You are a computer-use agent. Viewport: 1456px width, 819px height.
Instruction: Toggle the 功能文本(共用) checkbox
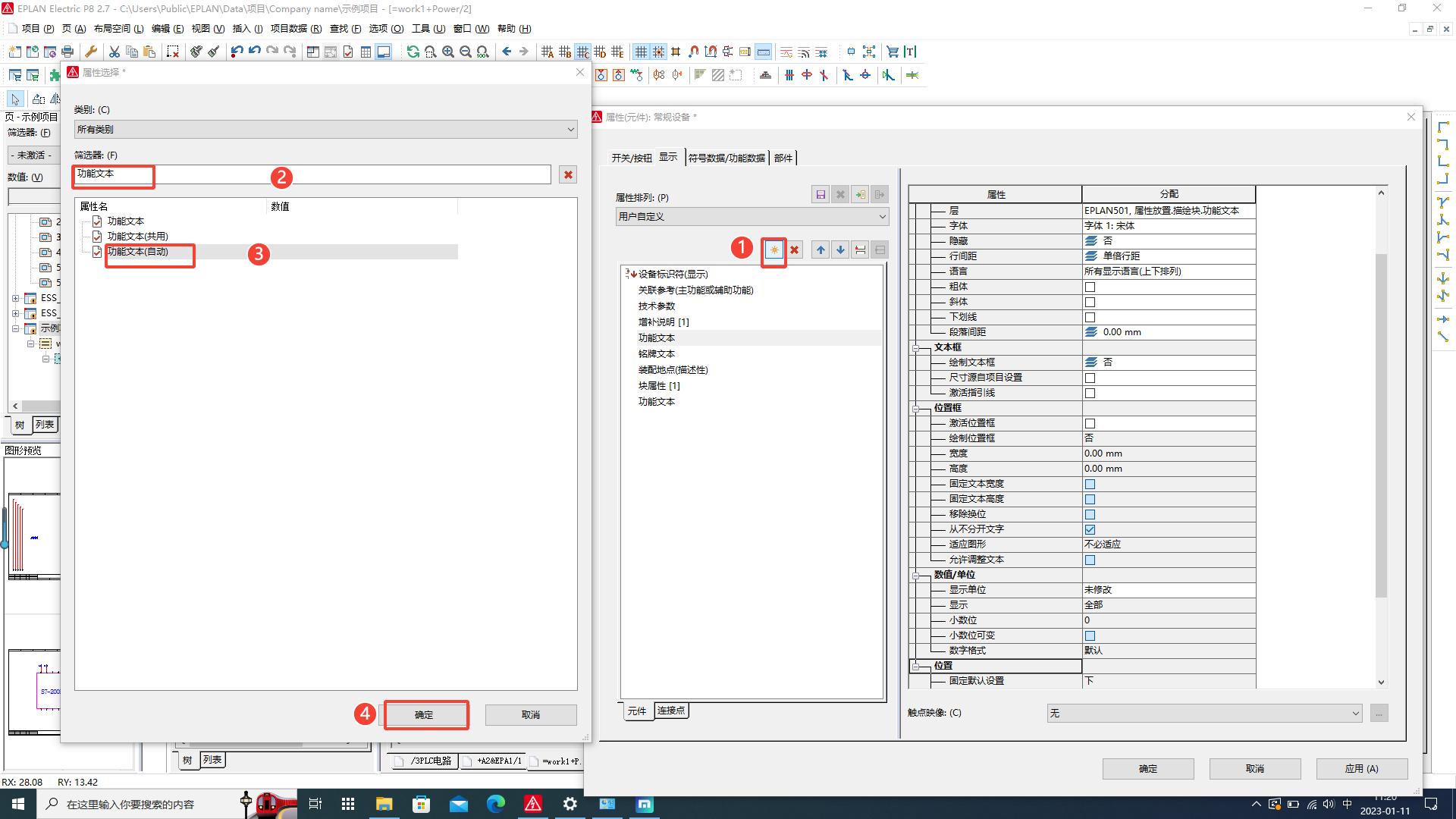tap(97, 237)
